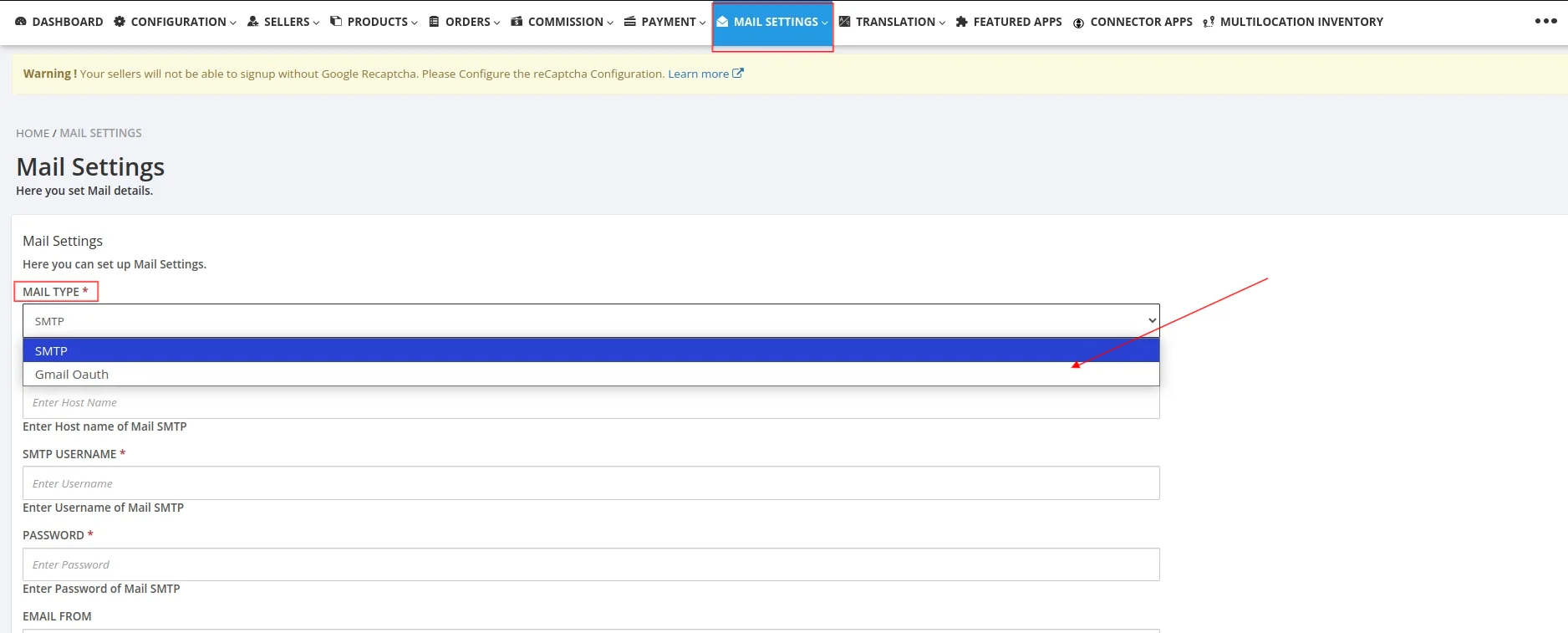Open the Dashboard menu item
This screenshot has height=633, width=1568.
[59, 22]
